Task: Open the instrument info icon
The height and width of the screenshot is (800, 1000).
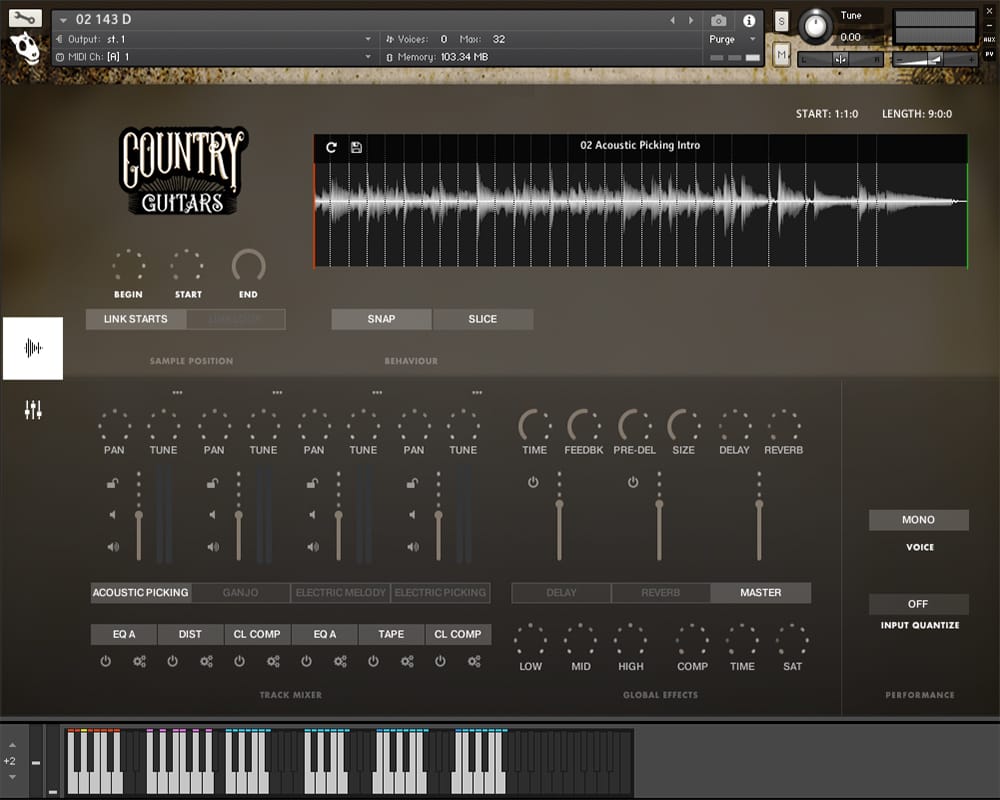Action: click(x=749, y=20)
